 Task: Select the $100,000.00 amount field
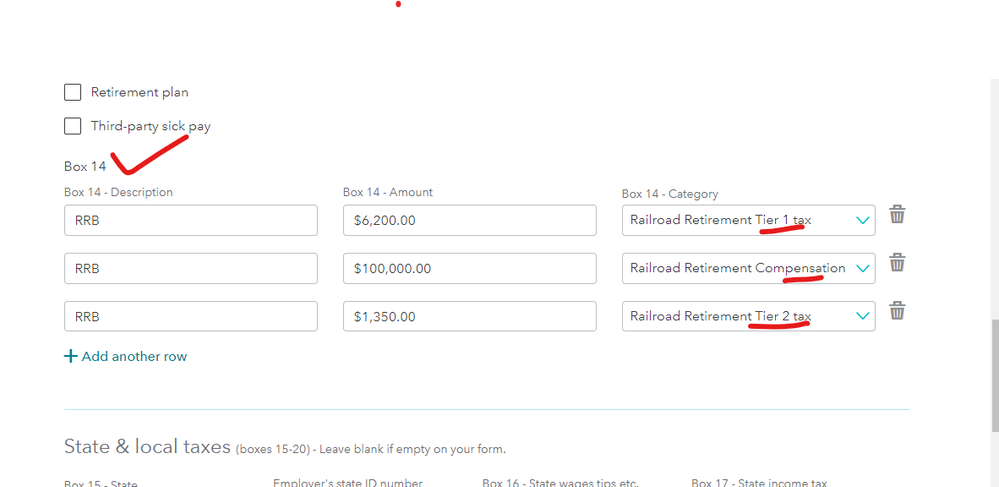(x=469, y=268)
